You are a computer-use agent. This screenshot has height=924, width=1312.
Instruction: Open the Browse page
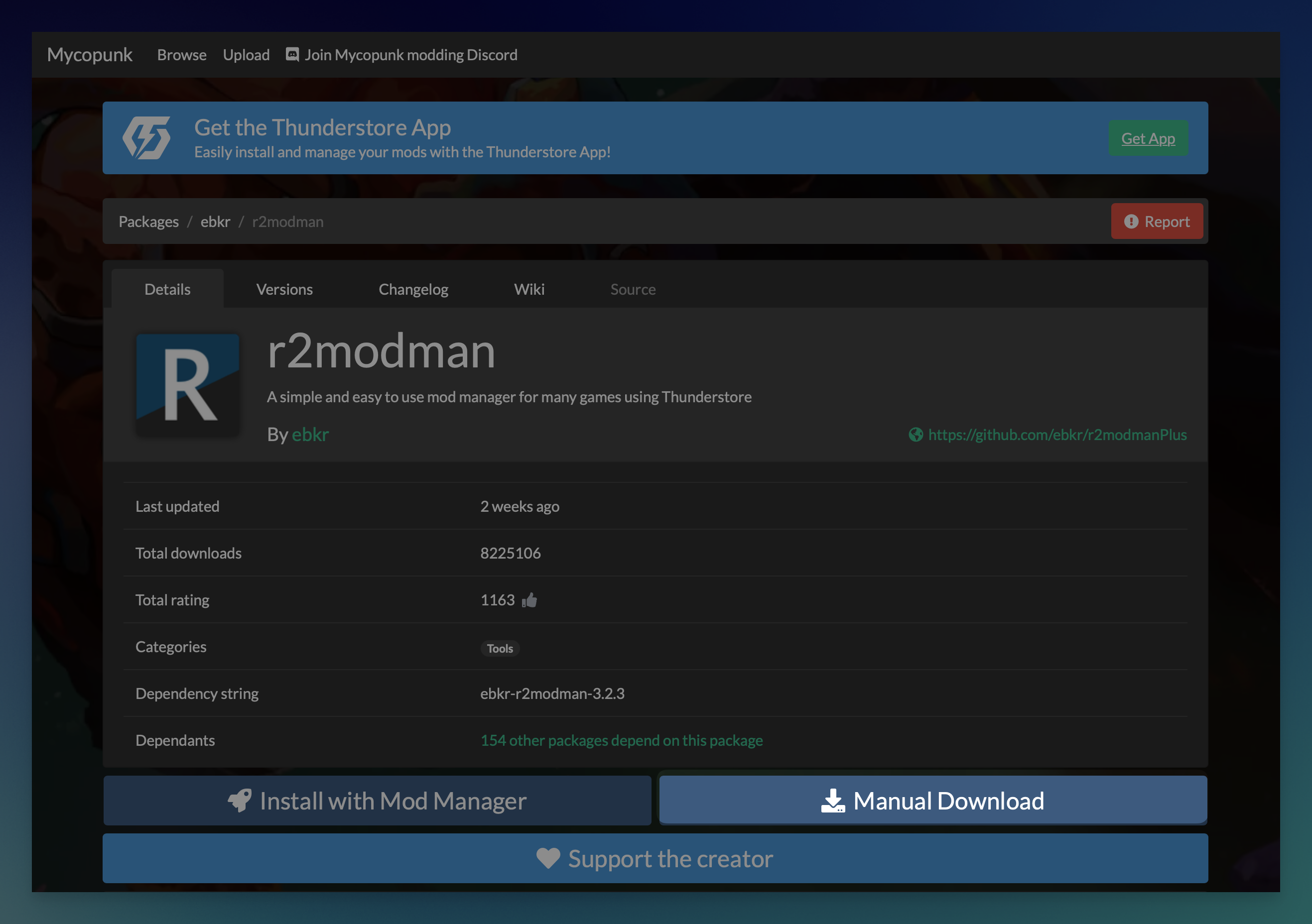coord(182,55)
